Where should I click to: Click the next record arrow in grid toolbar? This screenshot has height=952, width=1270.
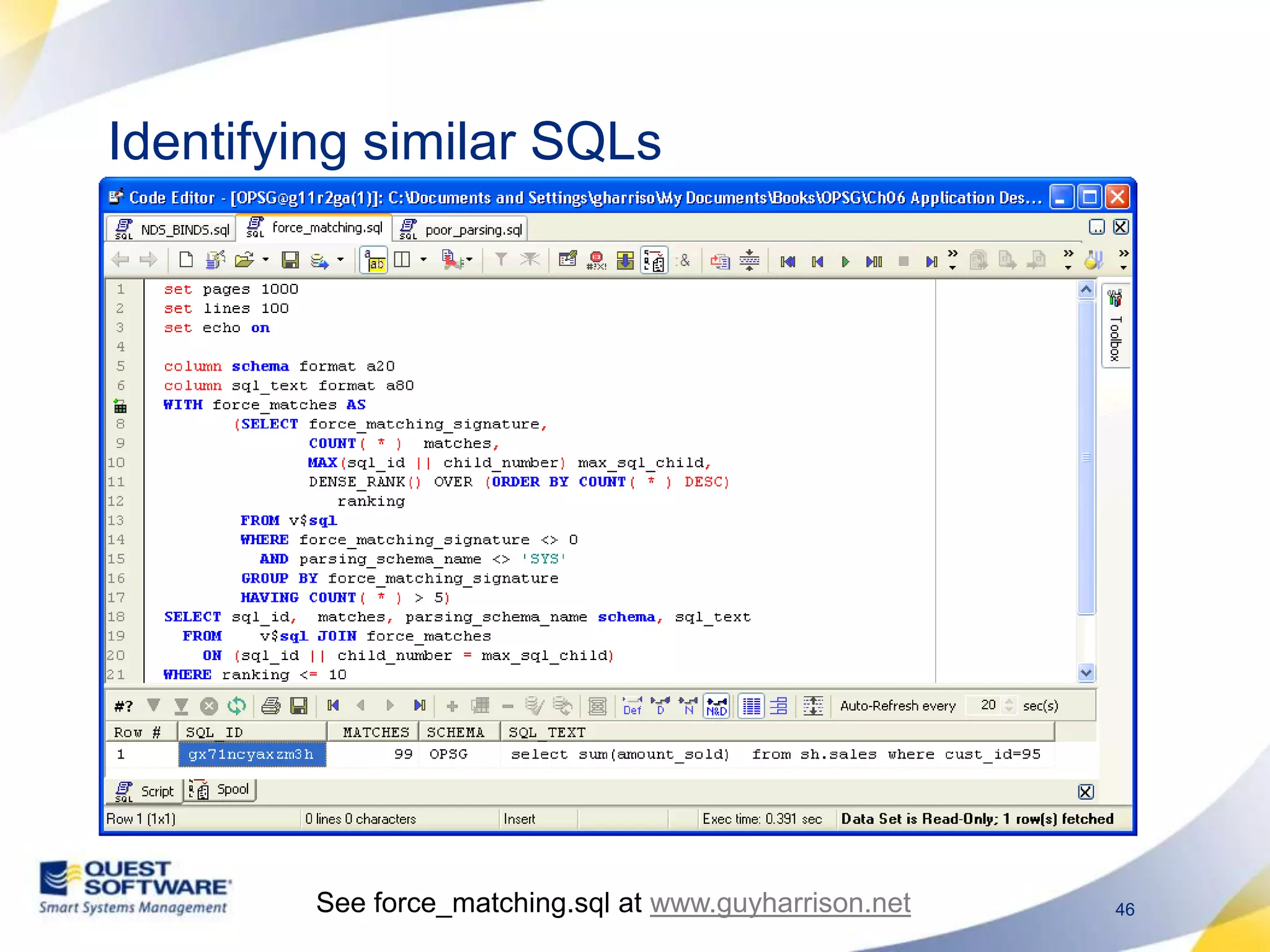390,705
